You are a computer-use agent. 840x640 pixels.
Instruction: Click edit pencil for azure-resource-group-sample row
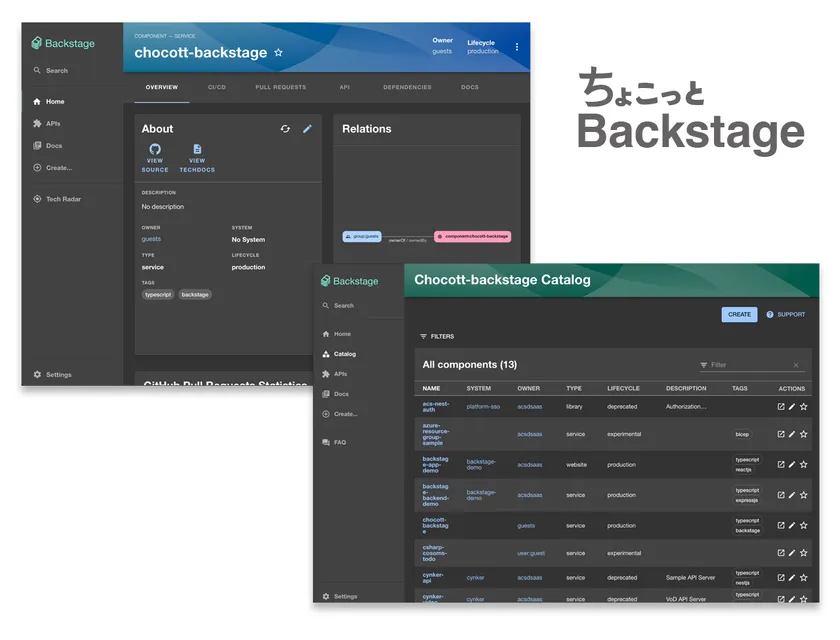[x=792, y=434]
